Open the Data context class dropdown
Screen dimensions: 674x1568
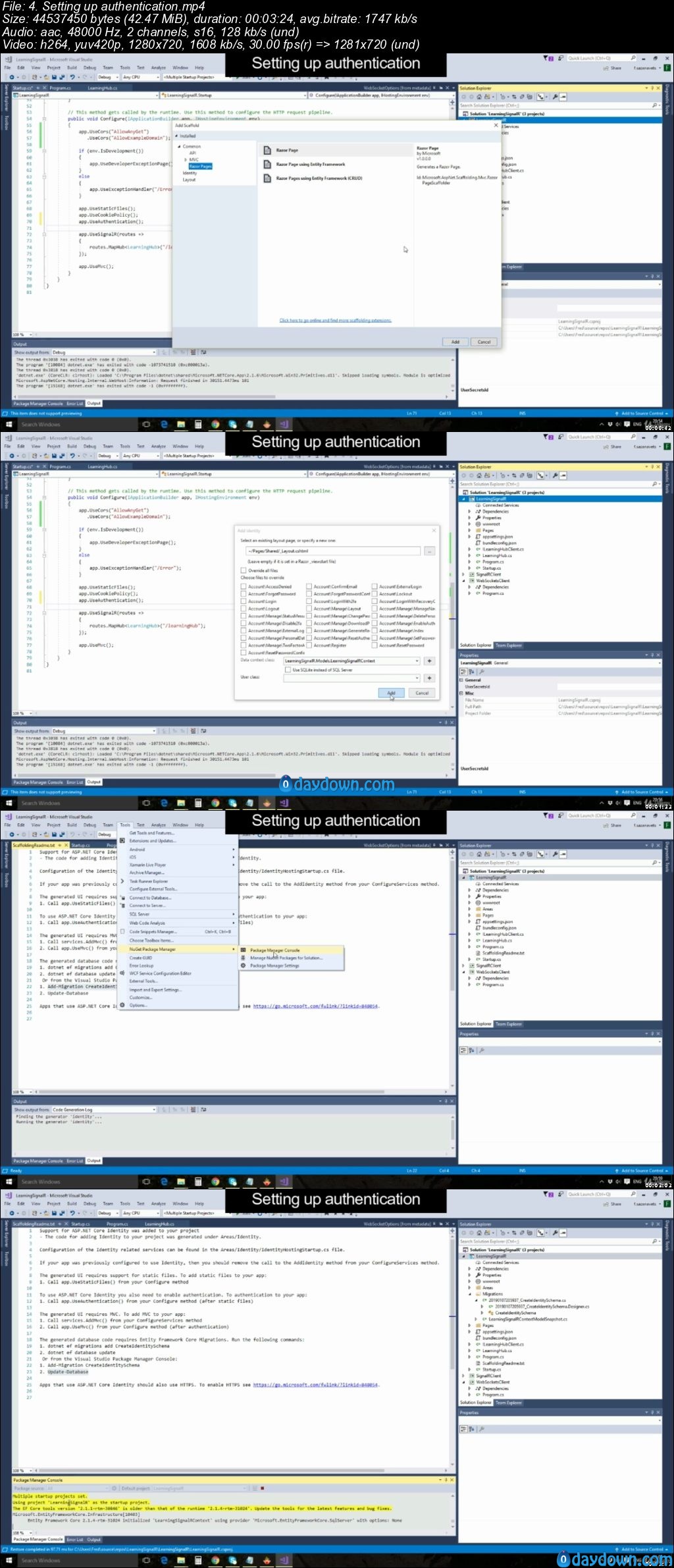click(417, 661)
